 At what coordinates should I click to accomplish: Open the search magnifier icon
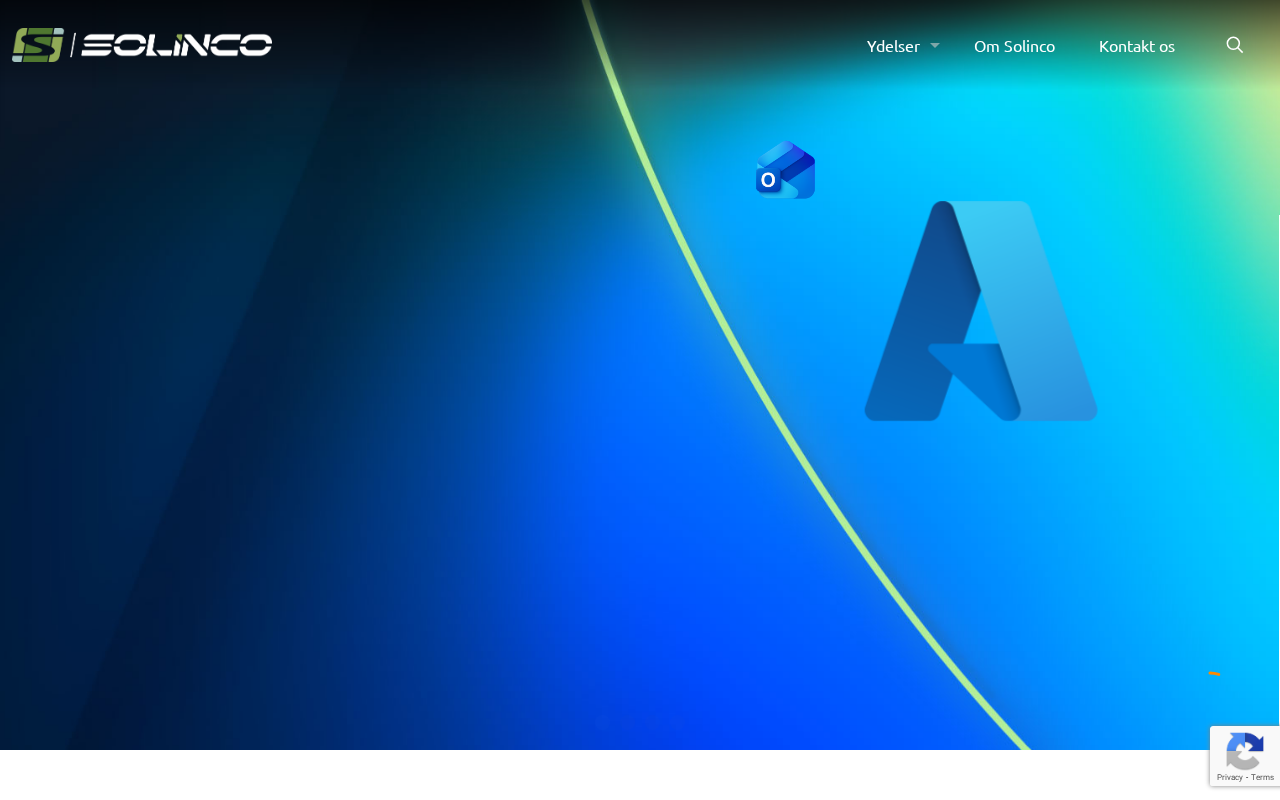(1235, 45)
